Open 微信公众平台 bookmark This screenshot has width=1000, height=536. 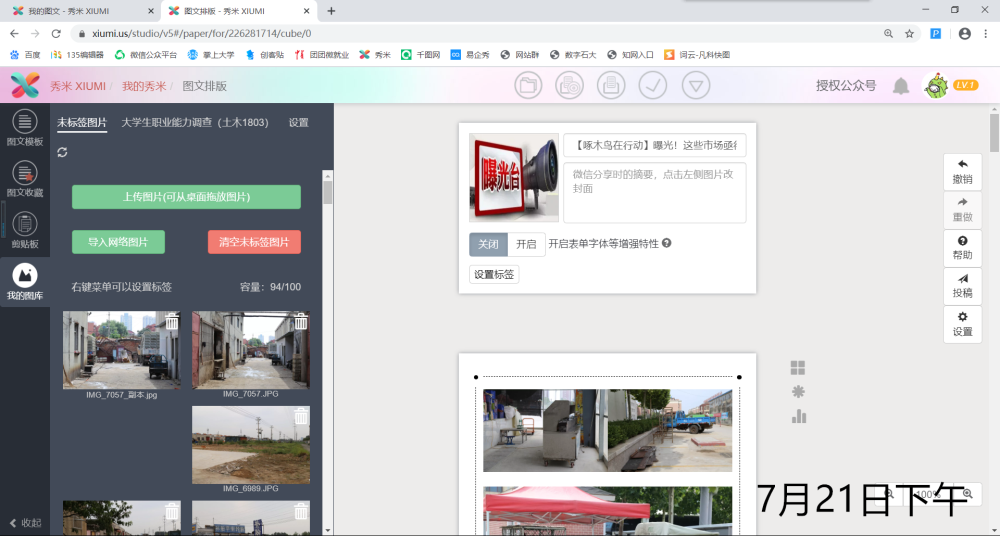[x=145, y=55]
